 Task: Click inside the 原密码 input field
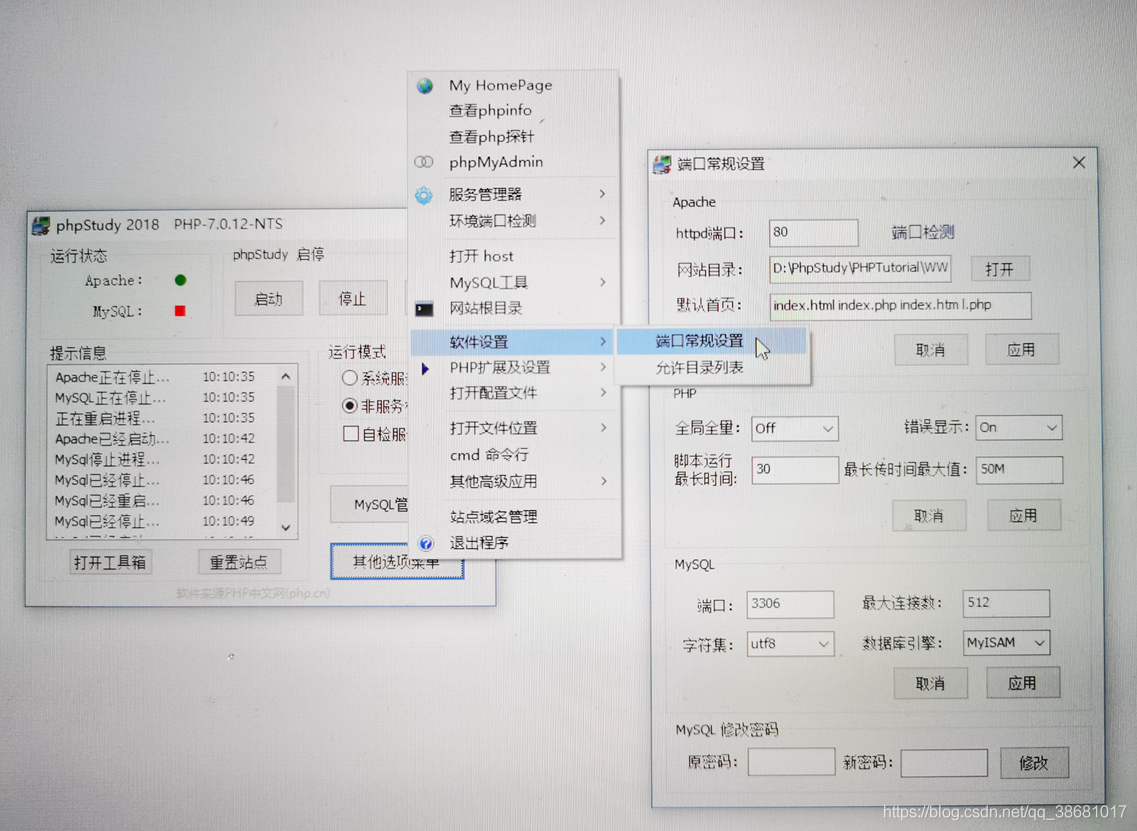[790, 762]
